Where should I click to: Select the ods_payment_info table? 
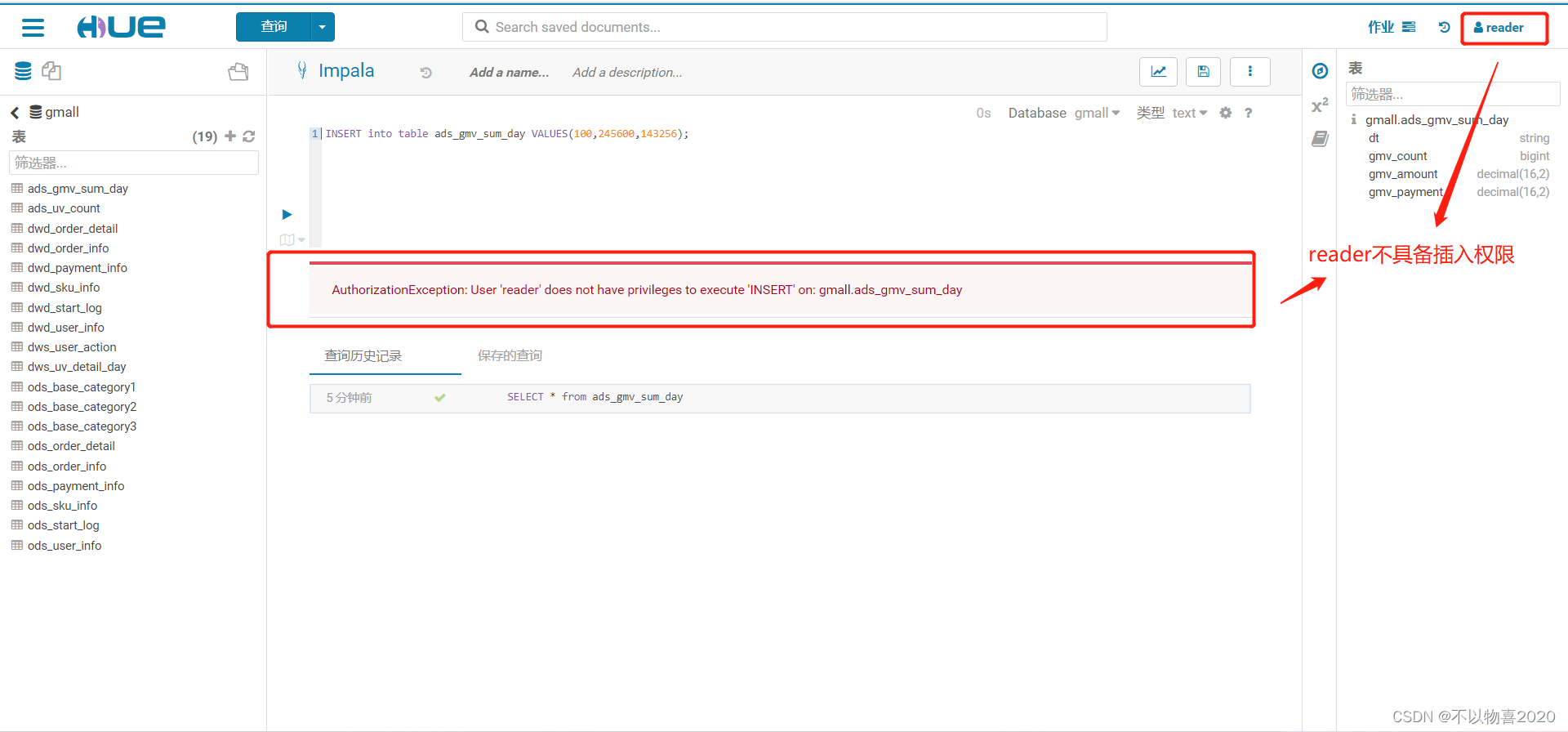(x=76, y=486)
